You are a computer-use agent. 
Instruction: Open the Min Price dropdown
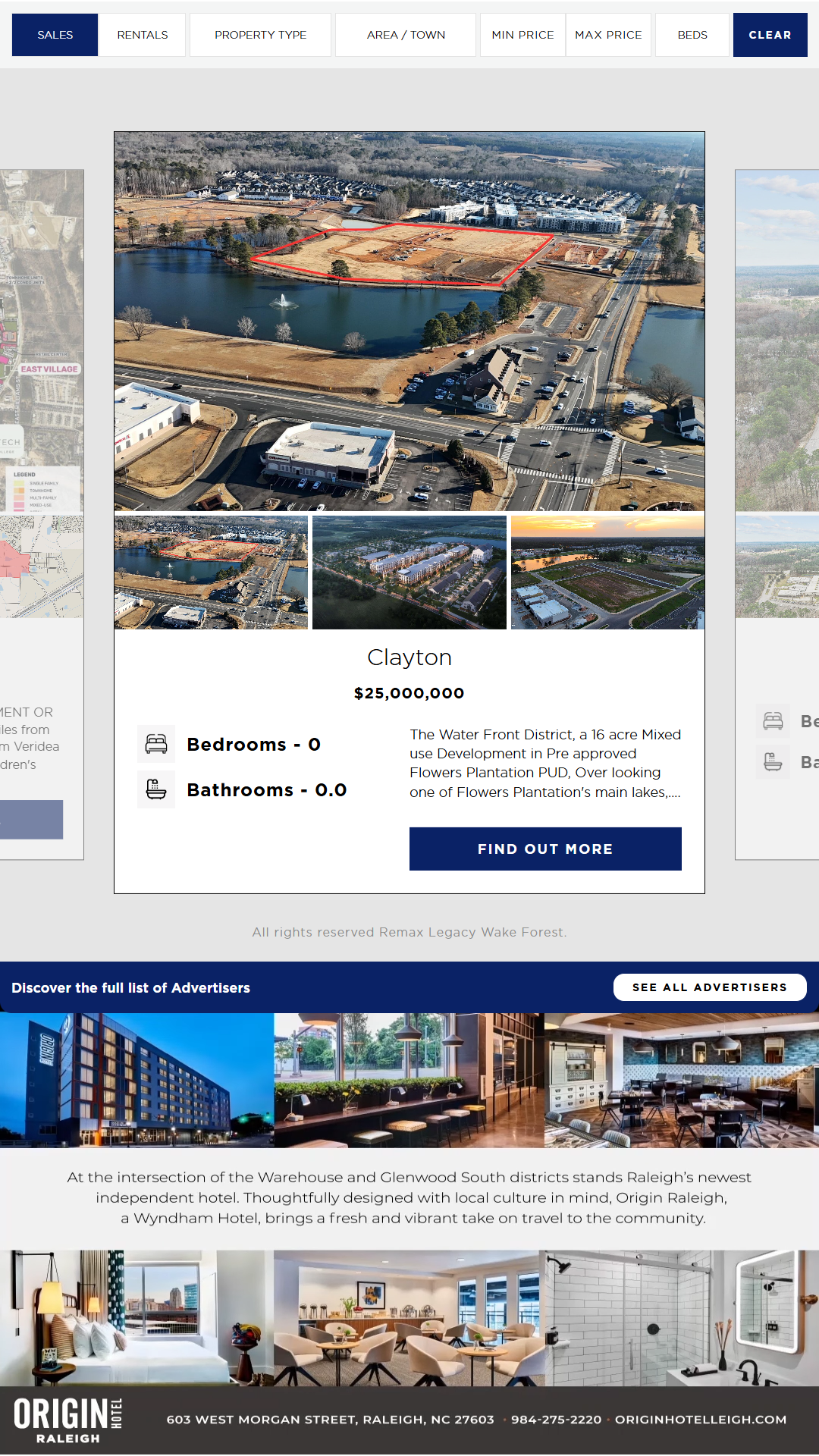coord(522,35)
